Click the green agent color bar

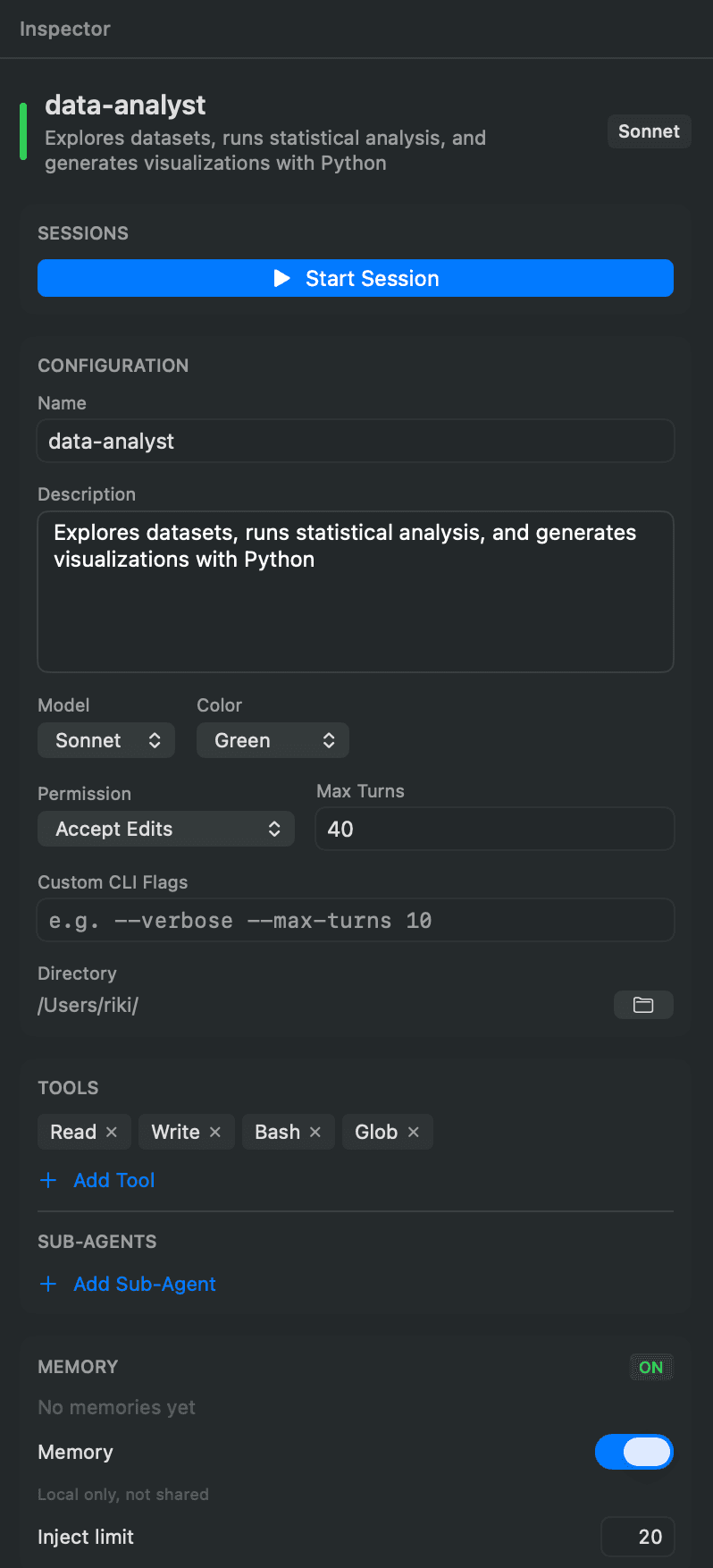pos(23,131)
